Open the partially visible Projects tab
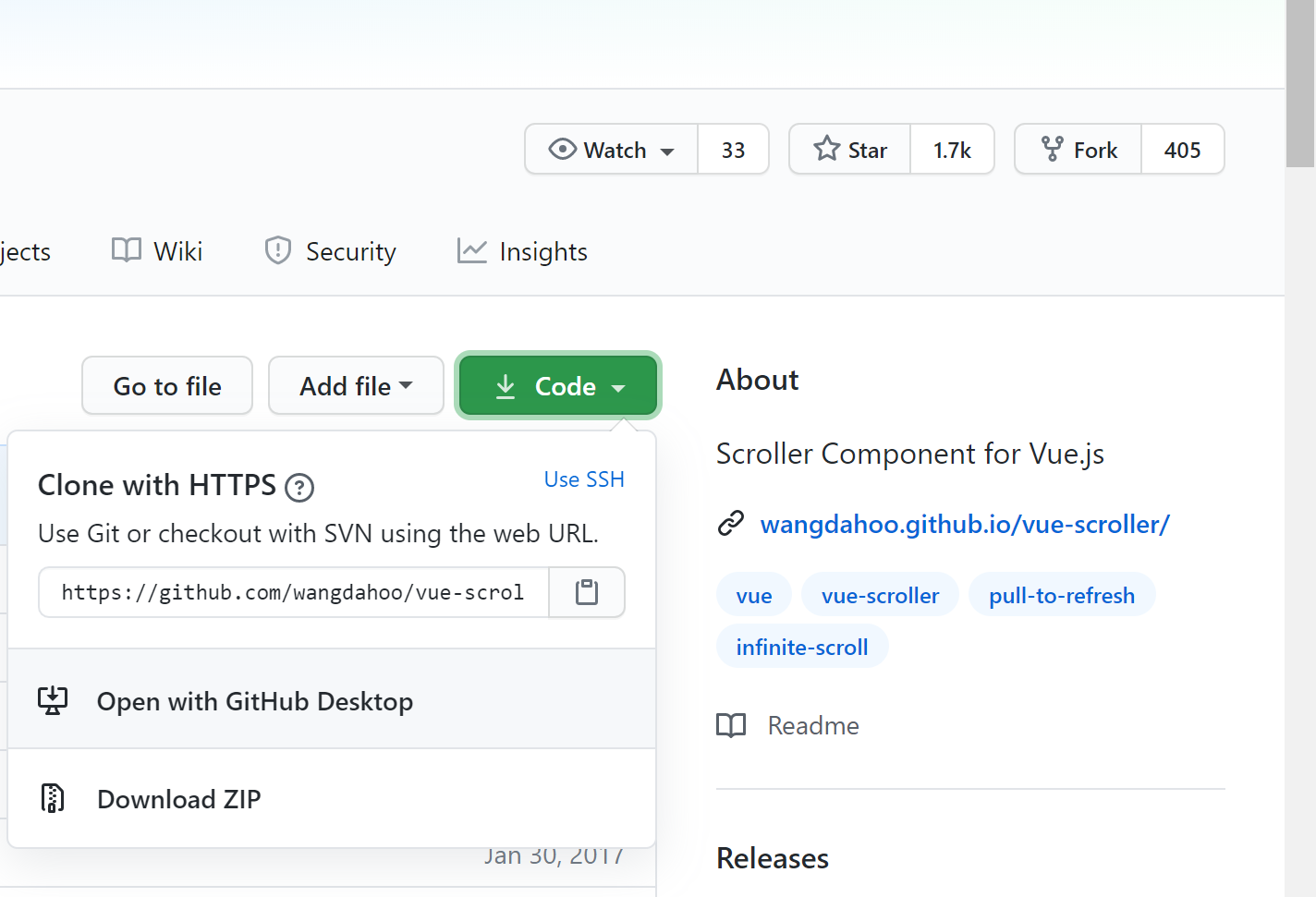 [x=25, y=251]
